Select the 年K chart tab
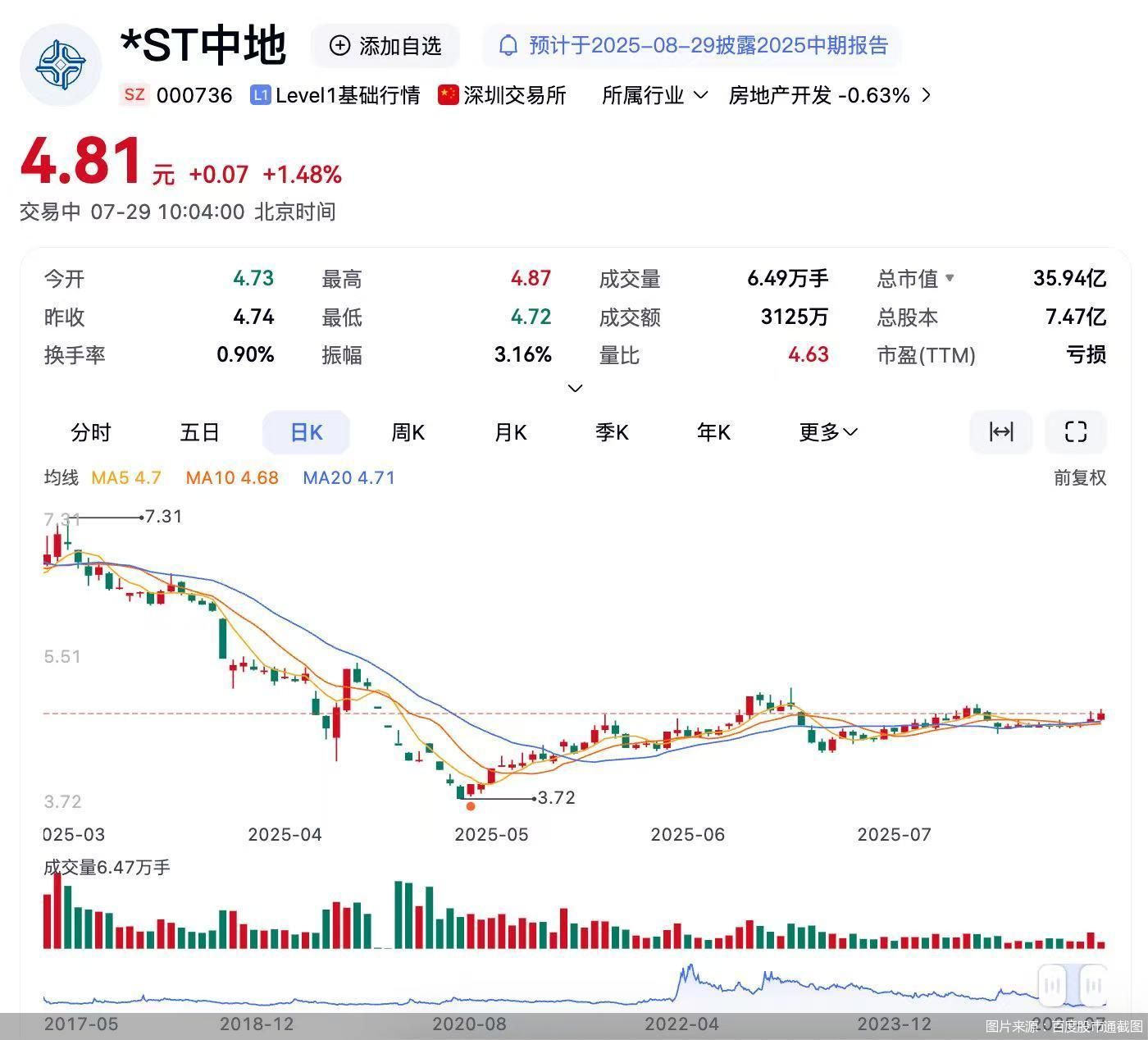 713,431
